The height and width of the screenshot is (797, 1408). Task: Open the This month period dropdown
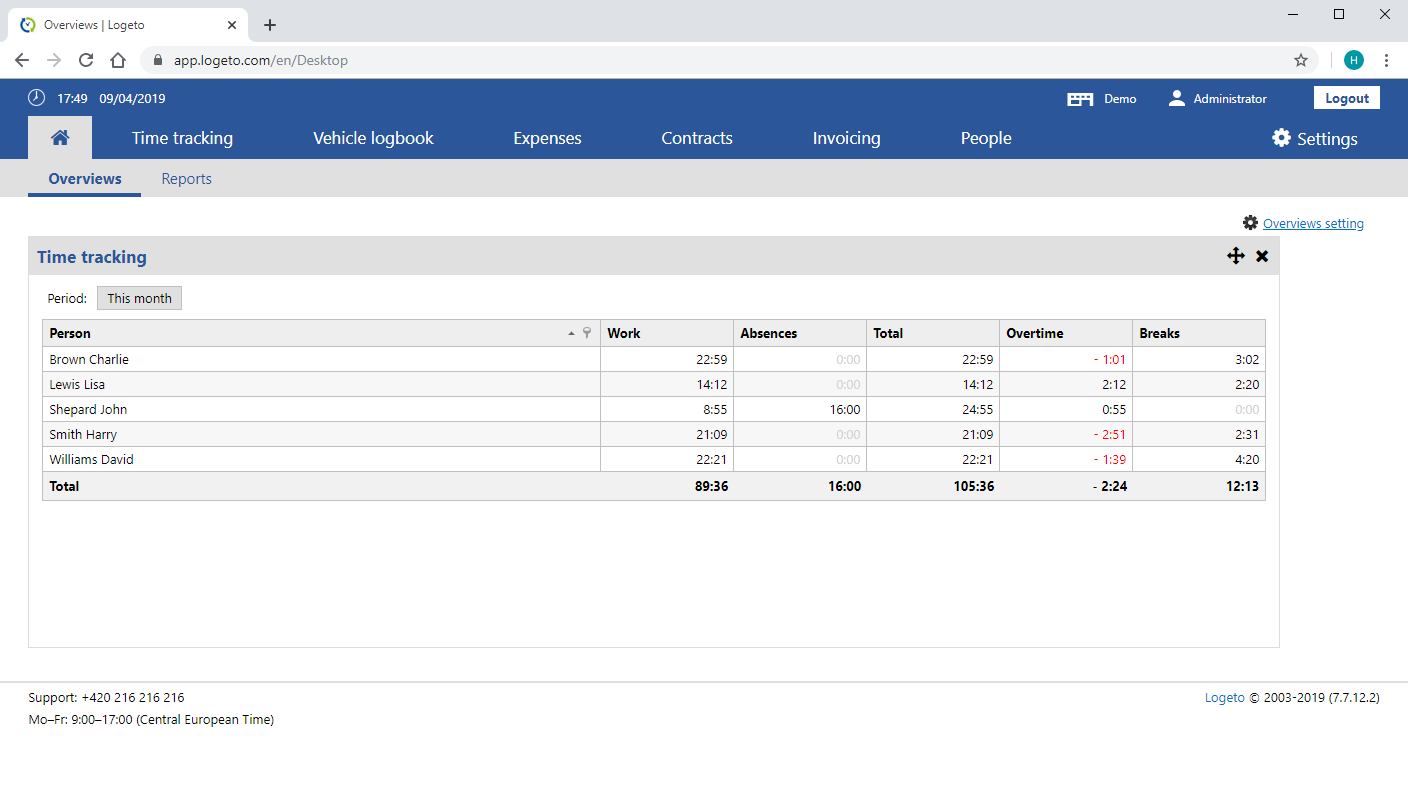coord(139,298)
